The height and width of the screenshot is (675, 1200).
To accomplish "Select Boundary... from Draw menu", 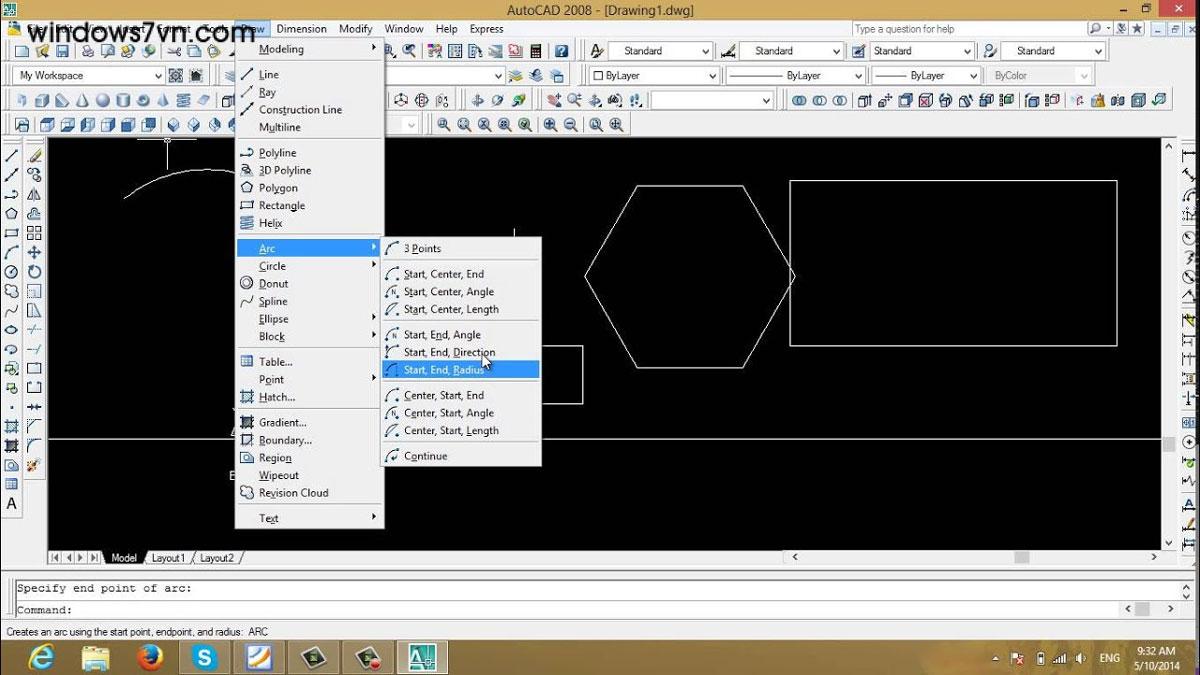I will (x=310, y=440).
